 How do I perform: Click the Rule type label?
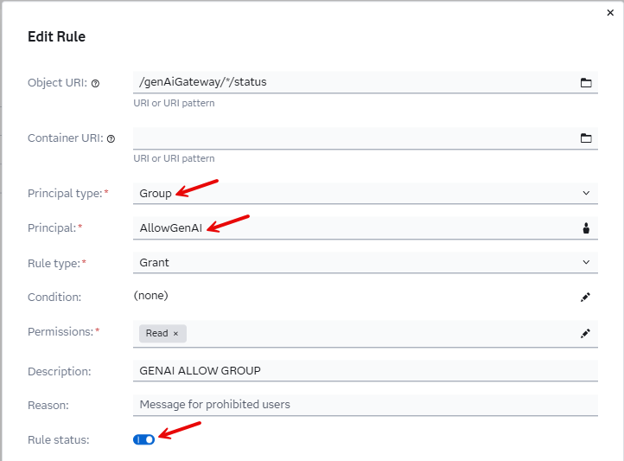pyautogui.click(x=54, y=263)
